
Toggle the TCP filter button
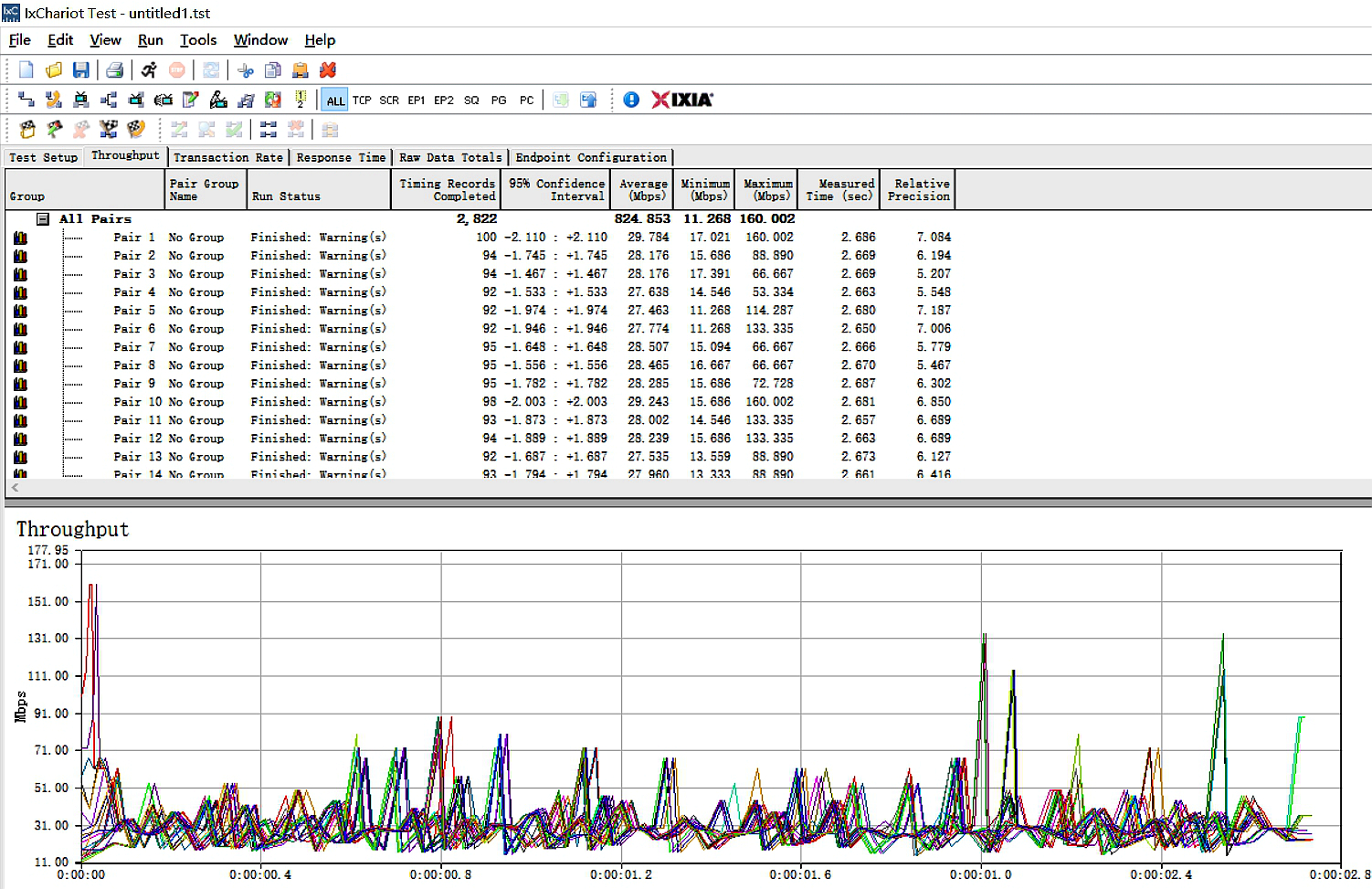pos(362,101)
